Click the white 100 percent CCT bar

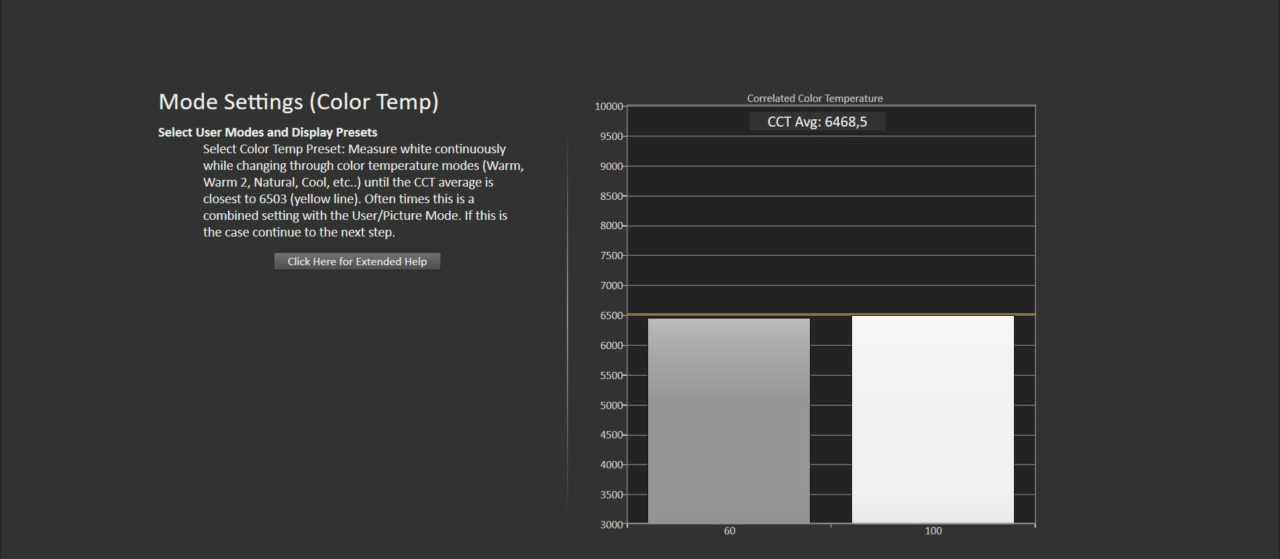932,420
